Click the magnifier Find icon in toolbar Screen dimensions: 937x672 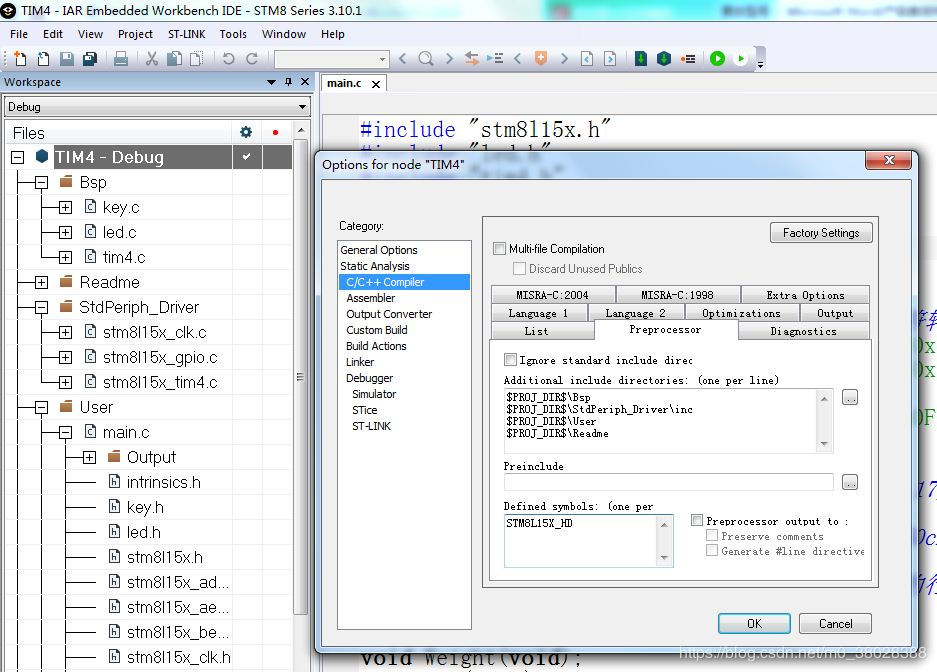[426, 59]
